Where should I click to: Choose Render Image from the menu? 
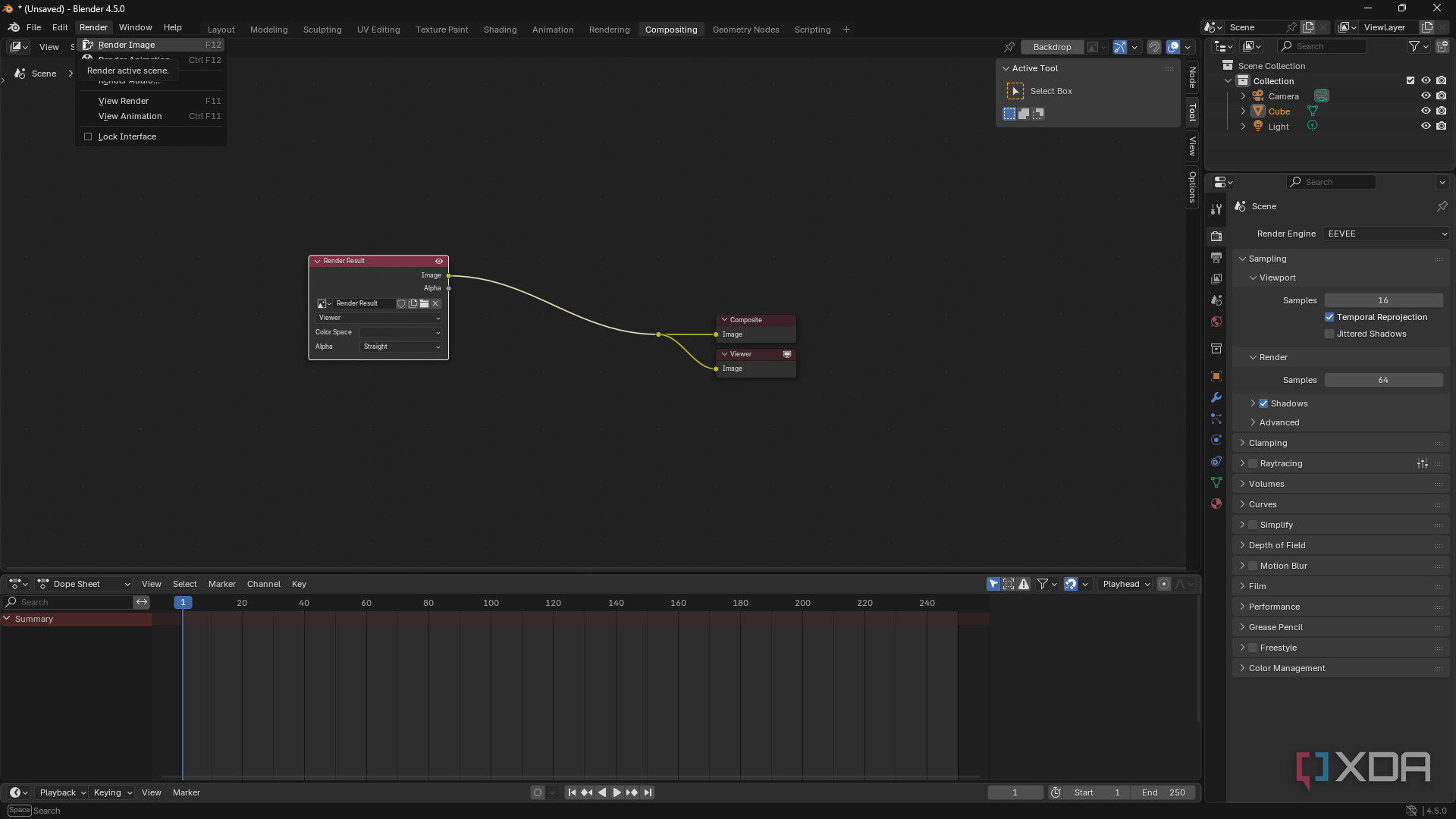[x=151, y=45]
